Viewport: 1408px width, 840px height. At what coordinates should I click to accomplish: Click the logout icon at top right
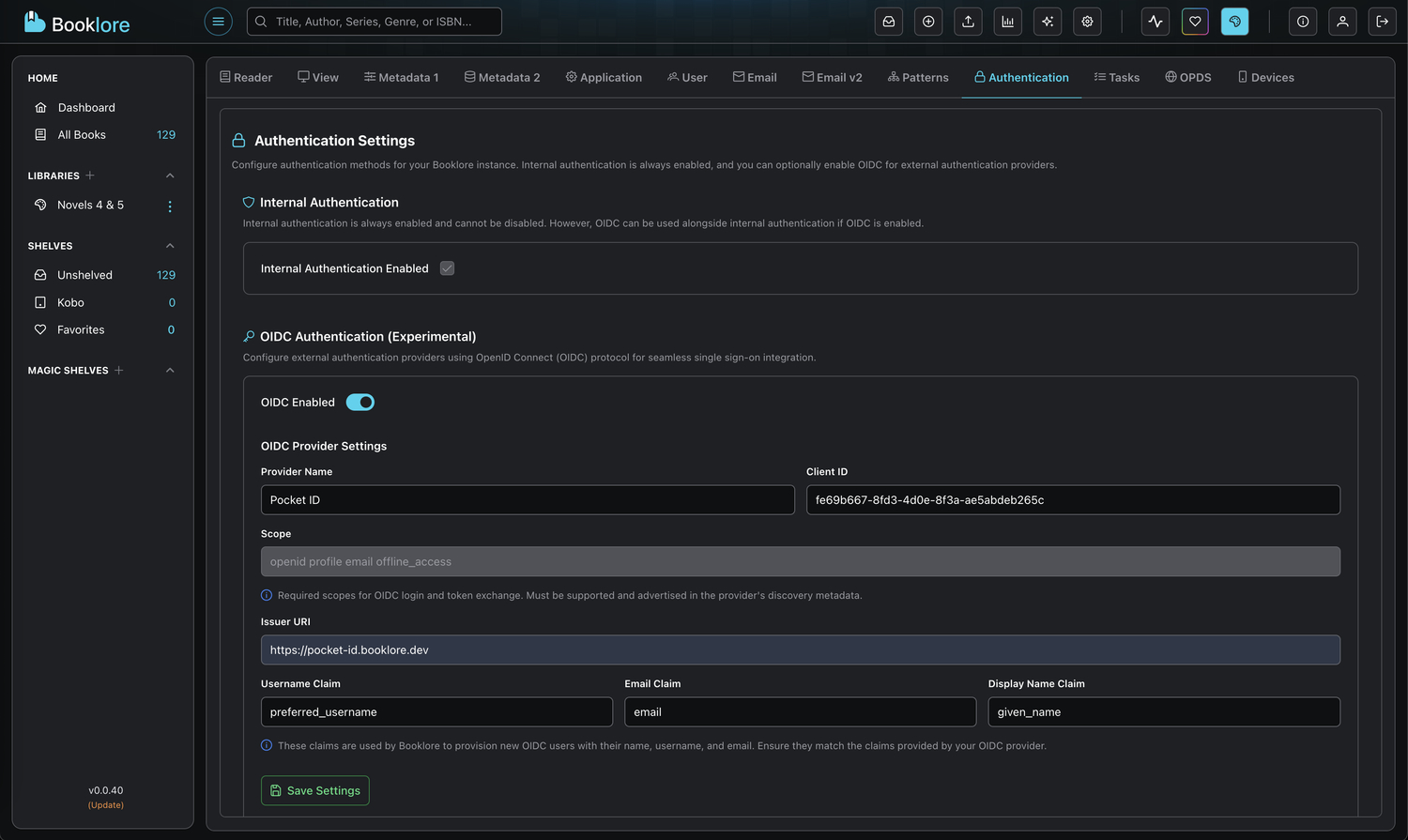[1383, 21]
